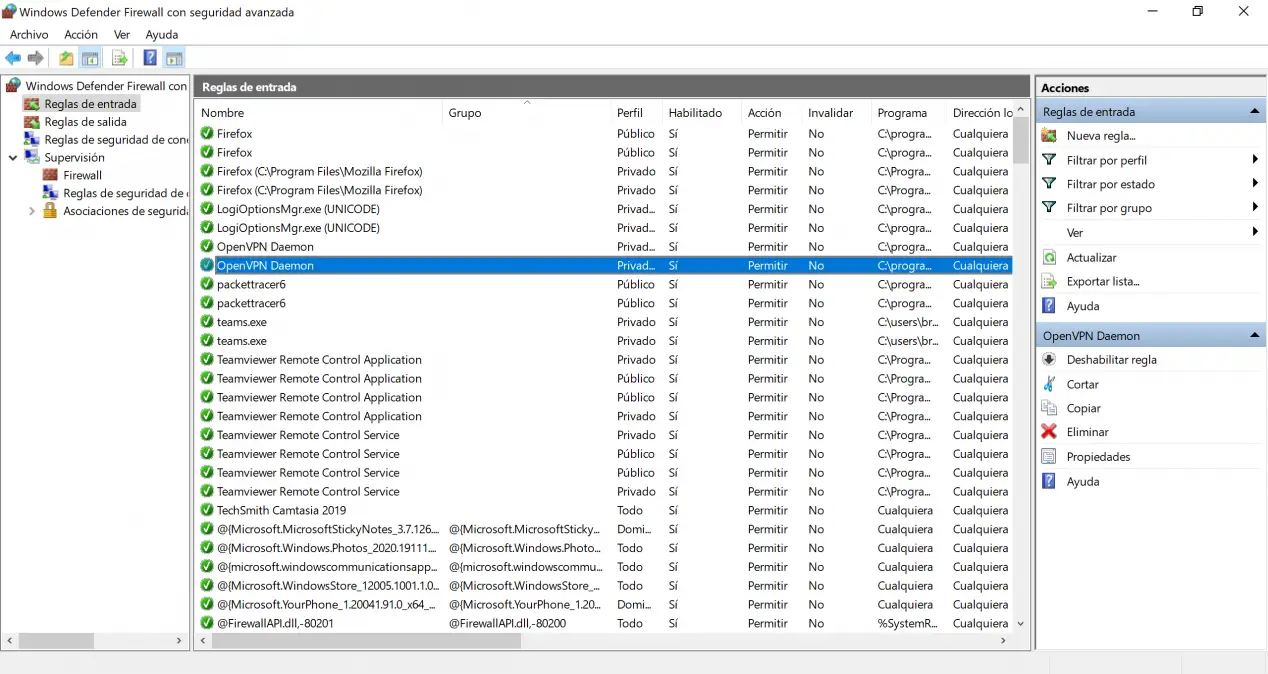Click the scroll-right arrow of the tree pane
The width and height of the screenshot is (1268, 674).
[180, 641]
